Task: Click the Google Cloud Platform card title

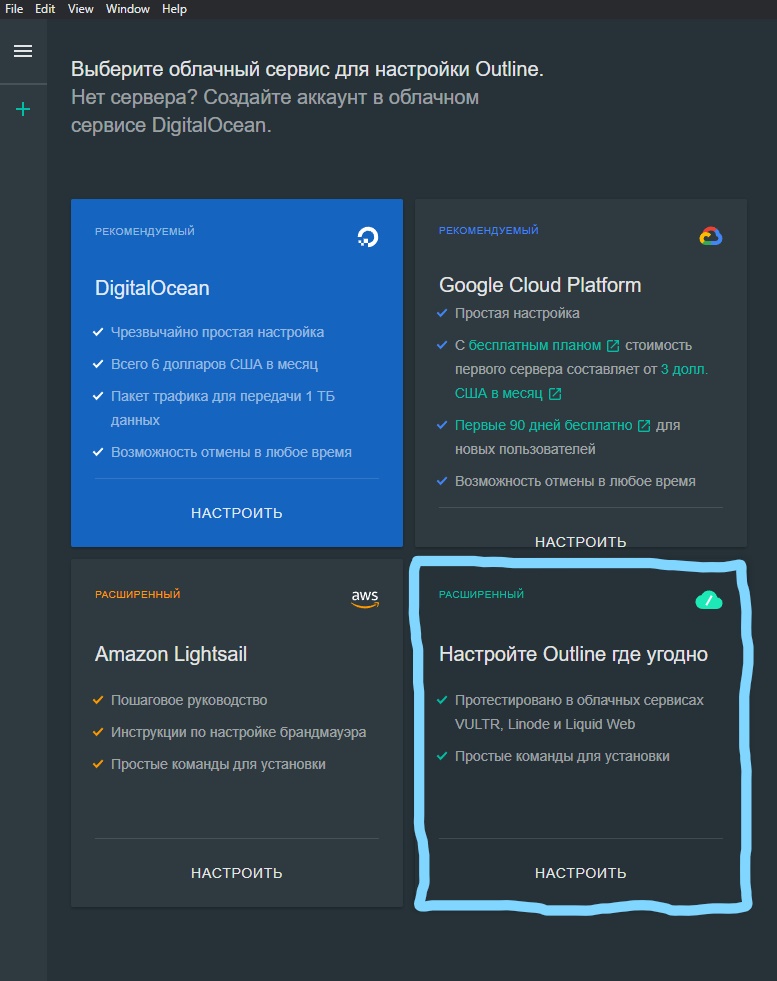Action: [x=540, y=285]
